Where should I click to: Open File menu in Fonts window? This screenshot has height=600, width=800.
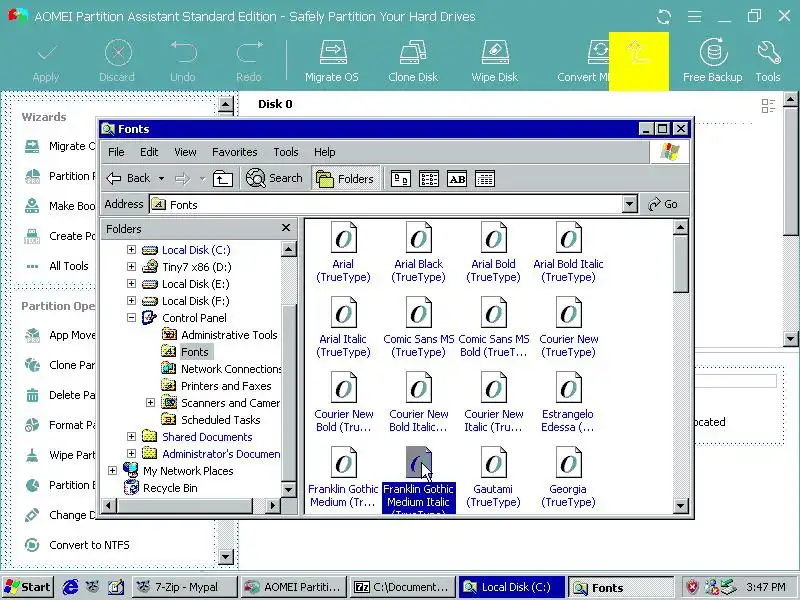coord(116,152)
